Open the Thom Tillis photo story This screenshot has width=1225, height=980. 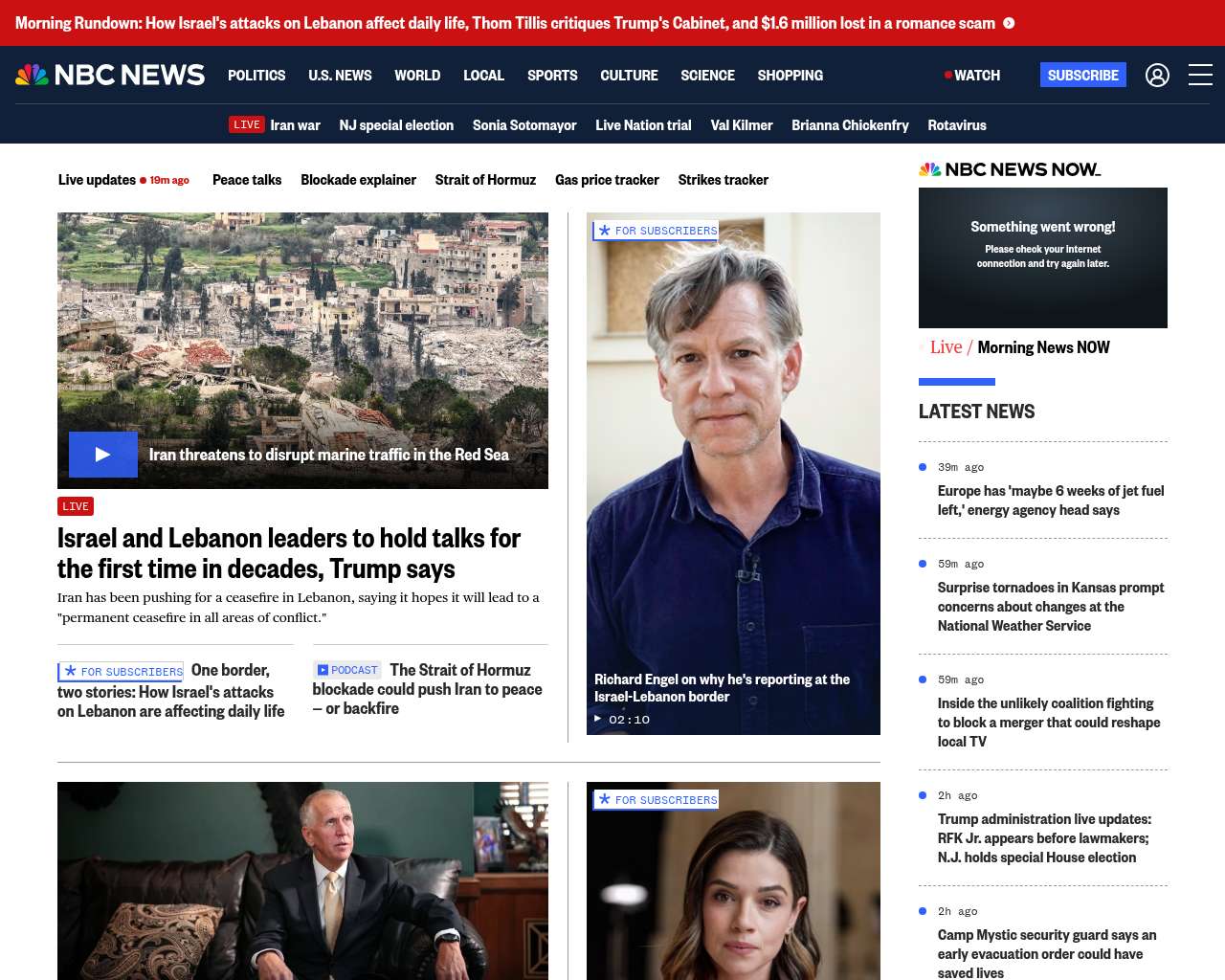[x=302, y=880]
